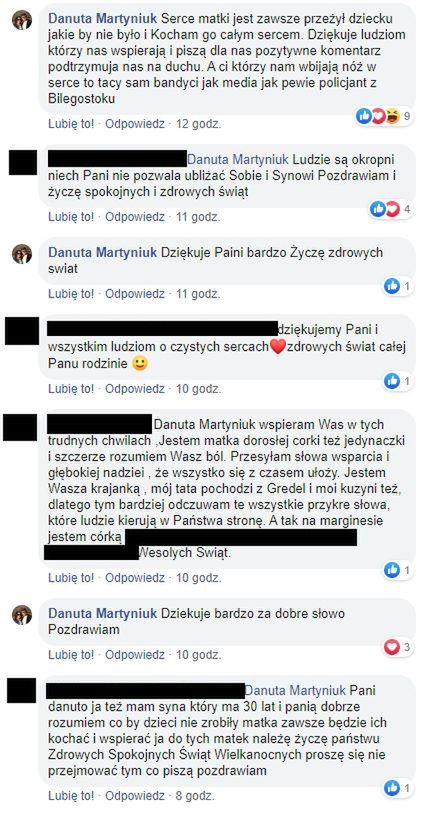Click like icon on the 8 godz. comment
Image resolution: width=424 pixels, height=814 pixels.
[392, 788]
